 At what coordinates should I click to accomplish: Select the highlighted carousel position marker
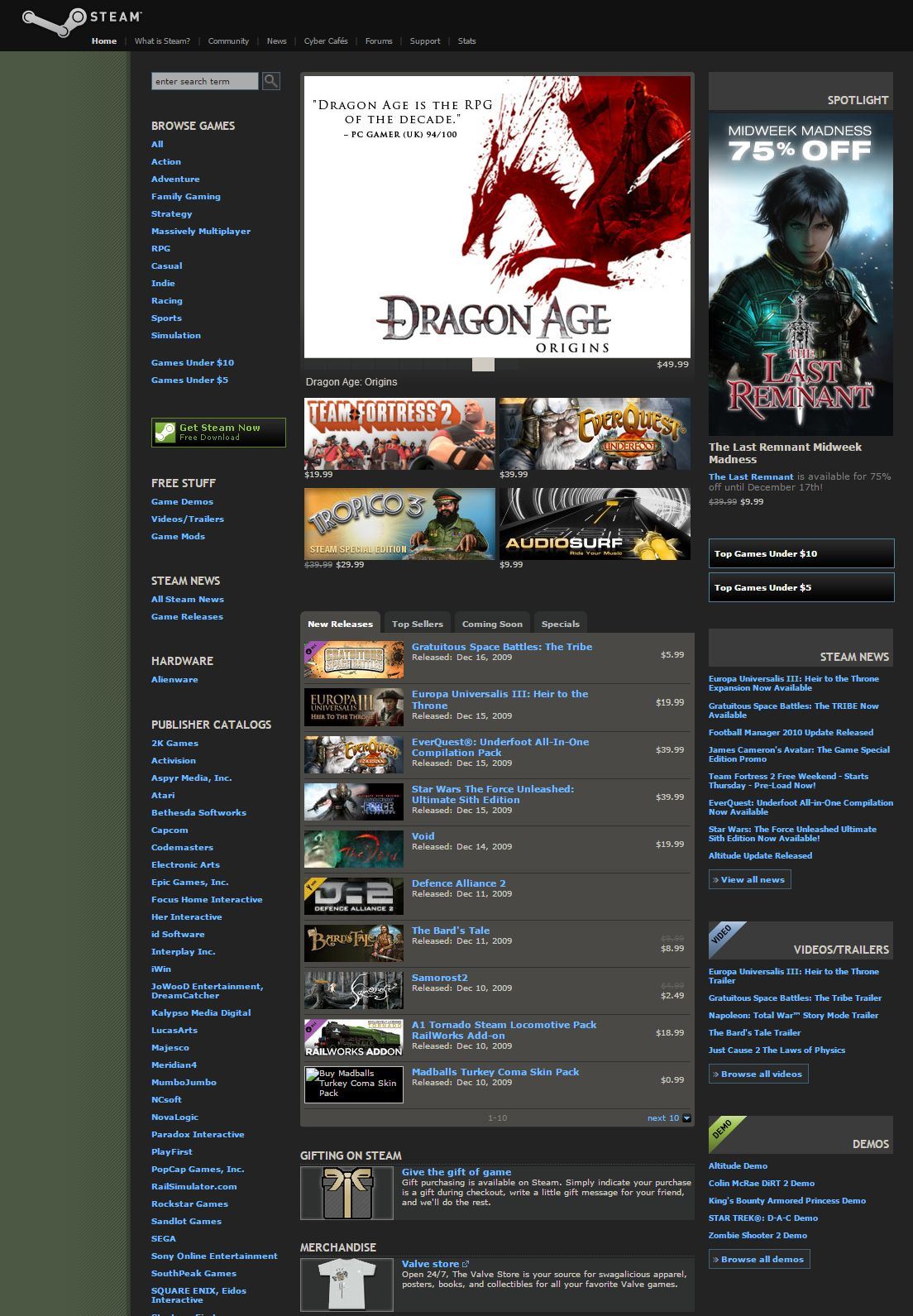tap(483, 365)
